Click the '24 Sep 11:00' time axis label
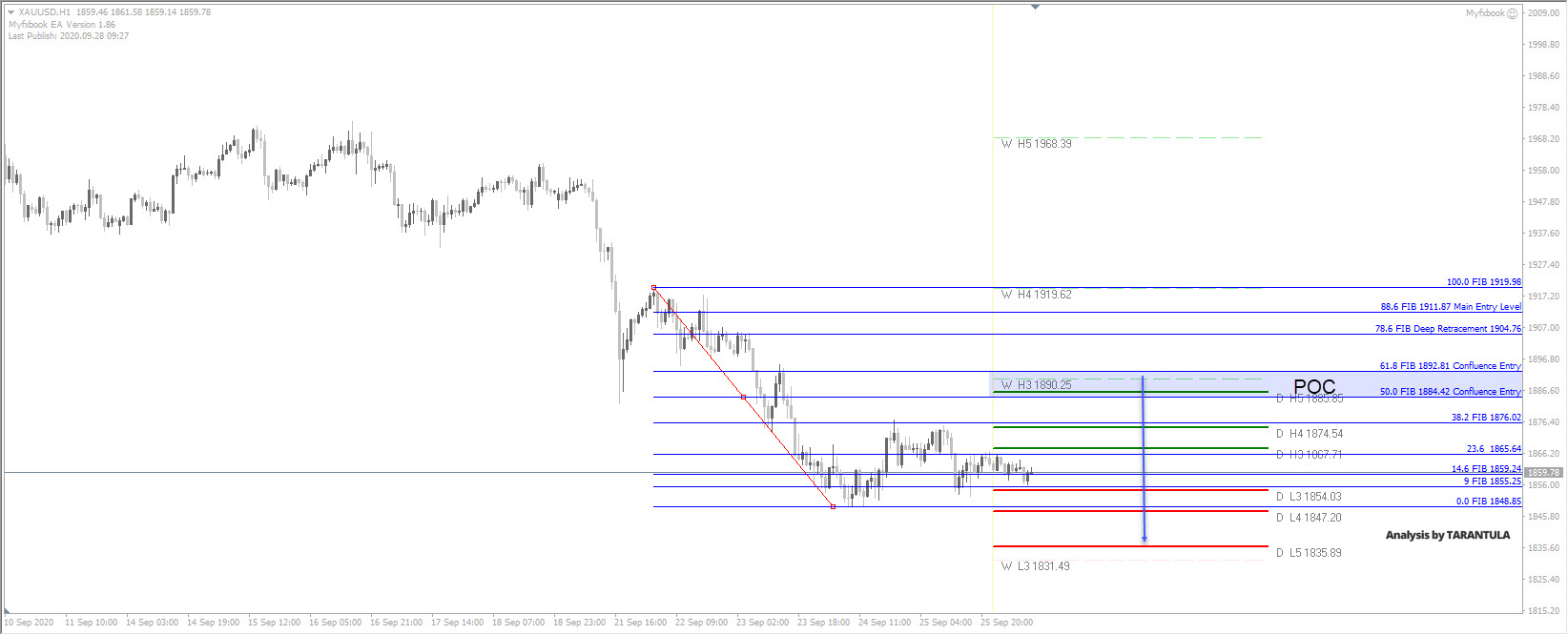This screenshot has width=1568, height=635. click(x=884, y=623)
